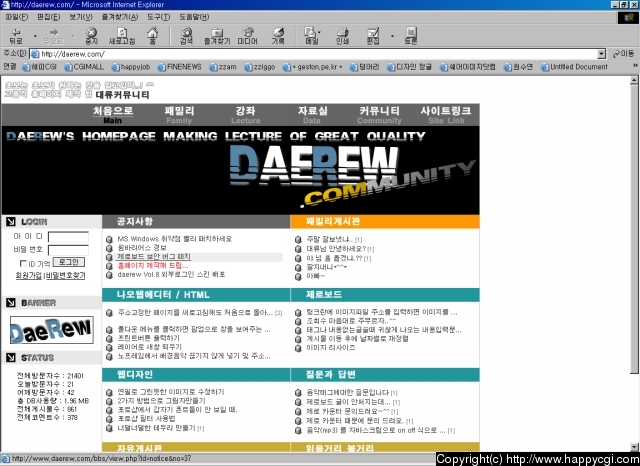Open the 디자인 정글 links bar shortcut

coord(409,67)
